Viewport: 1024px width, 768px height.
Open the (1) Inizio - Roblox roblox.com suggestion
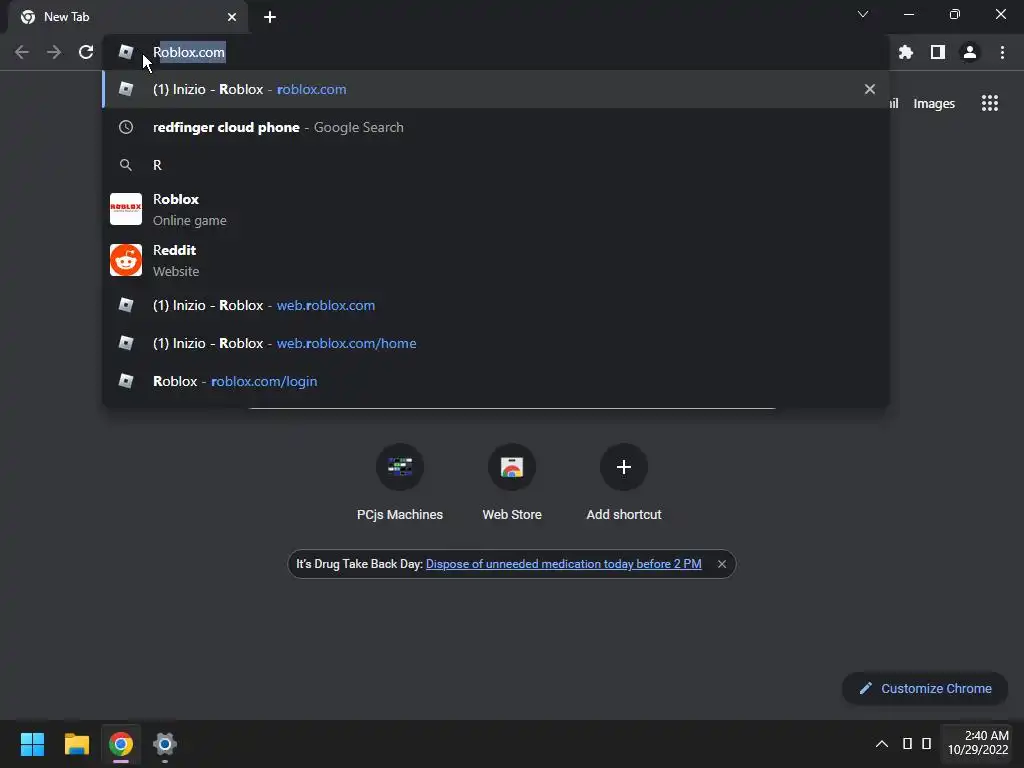pos(496,89)
